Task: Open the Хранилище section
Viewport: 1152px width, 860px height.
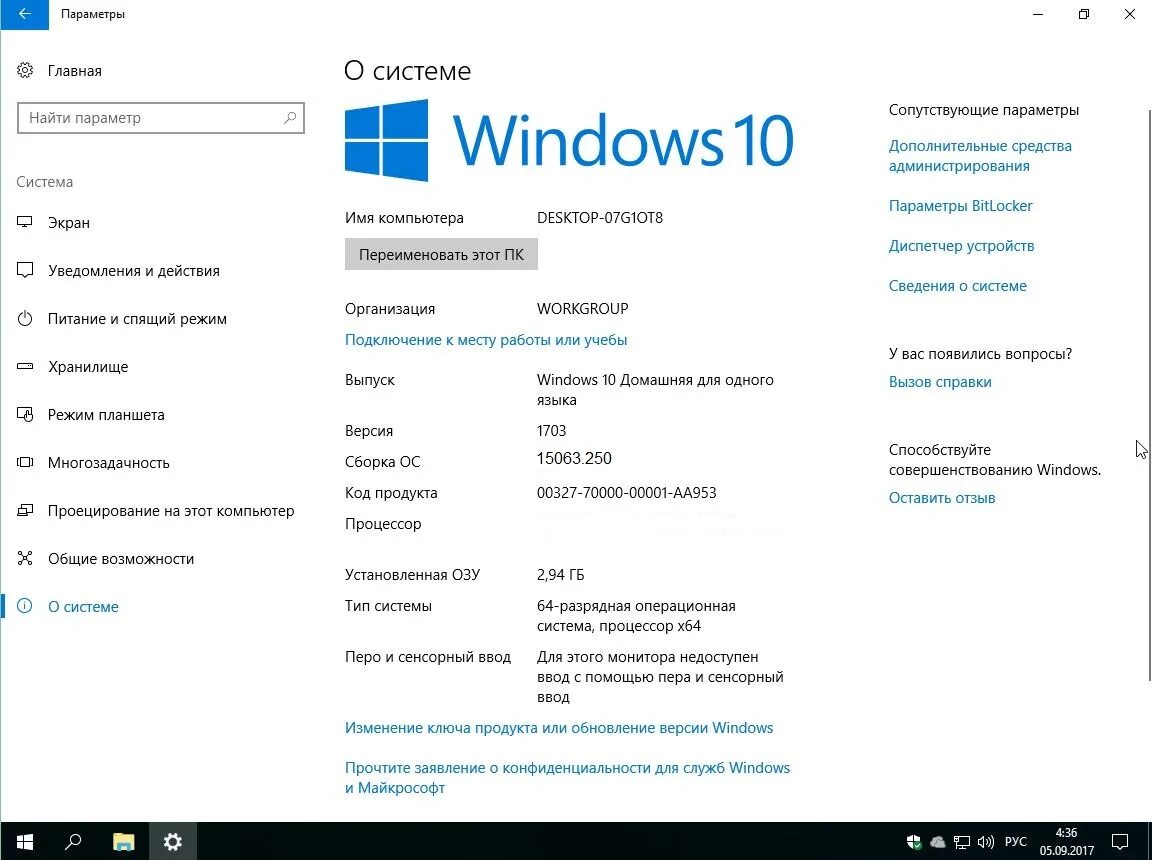Action: tap(88, 366)
